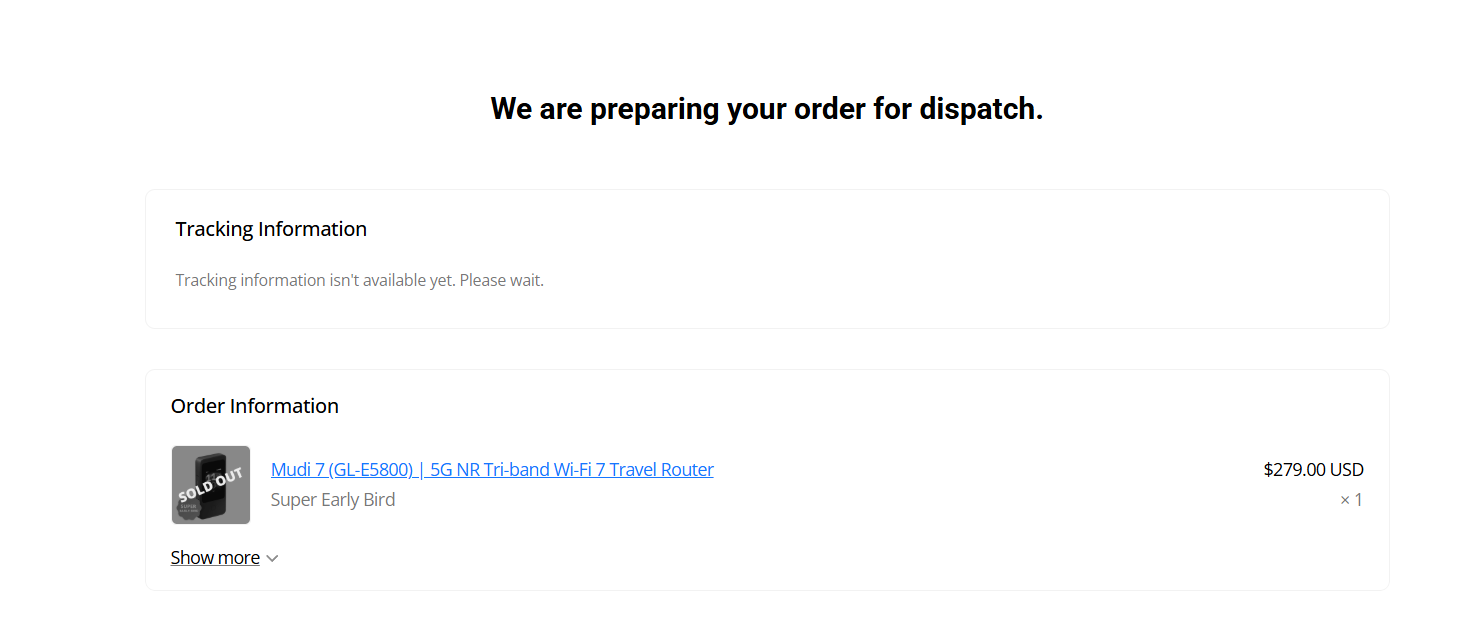Screen dimensions: 1468x640
Task: Click the Tracking Information heading
Action: [271, 229]
